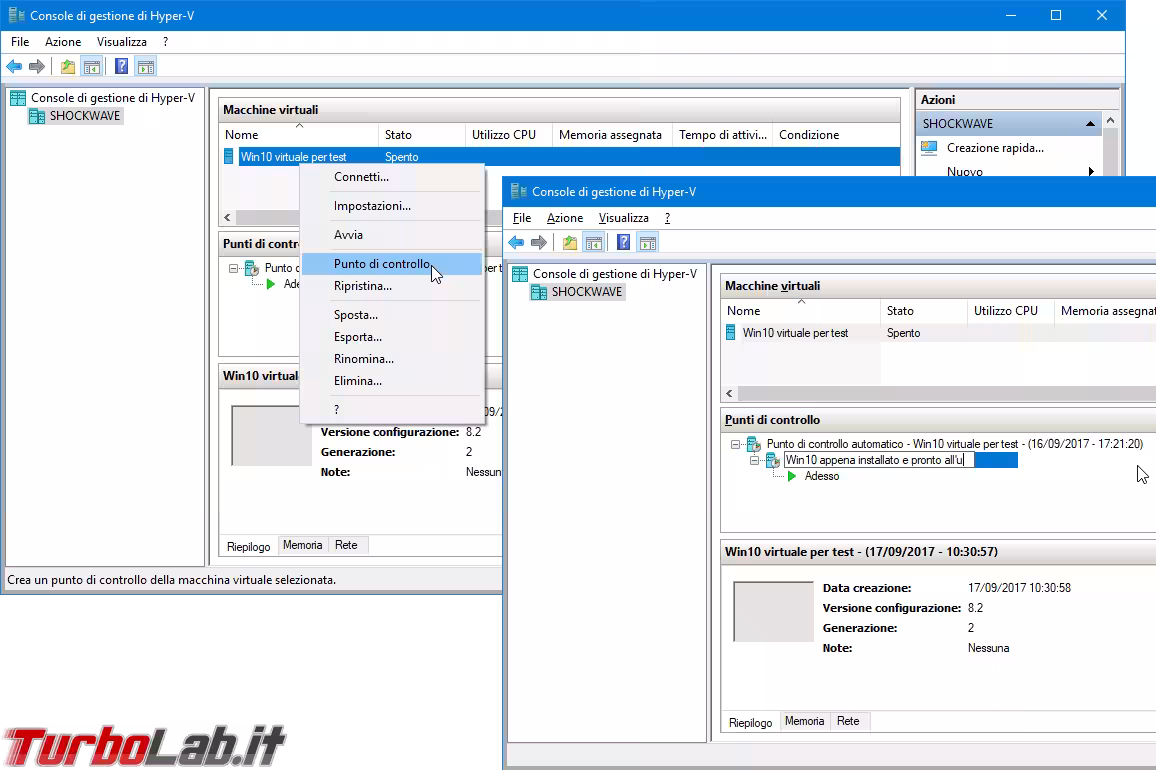Choose Punto di controllo from the context menu
This screenshot has height=770, width=1156.
pyautogui.click(x=380, y=263)
